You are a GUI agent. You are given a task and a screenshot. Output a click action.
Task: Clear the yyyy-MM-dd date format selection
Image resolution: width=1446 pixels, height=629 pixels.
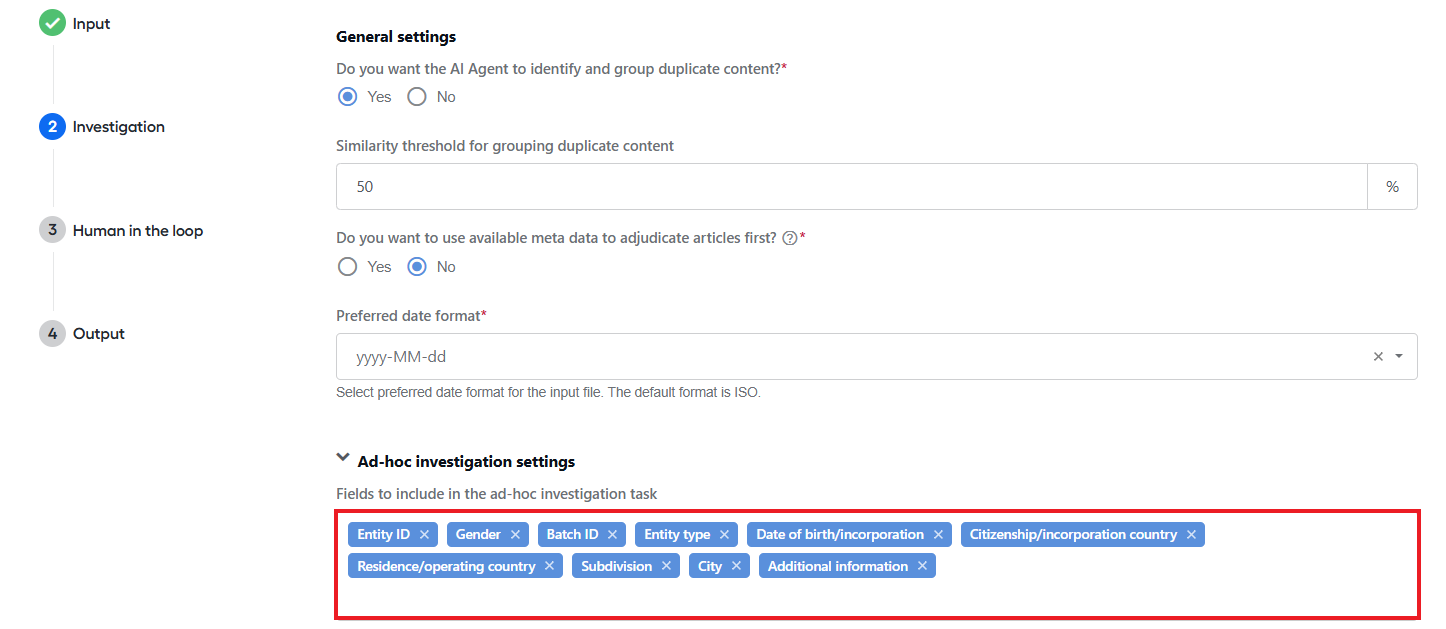[1378, 357]
